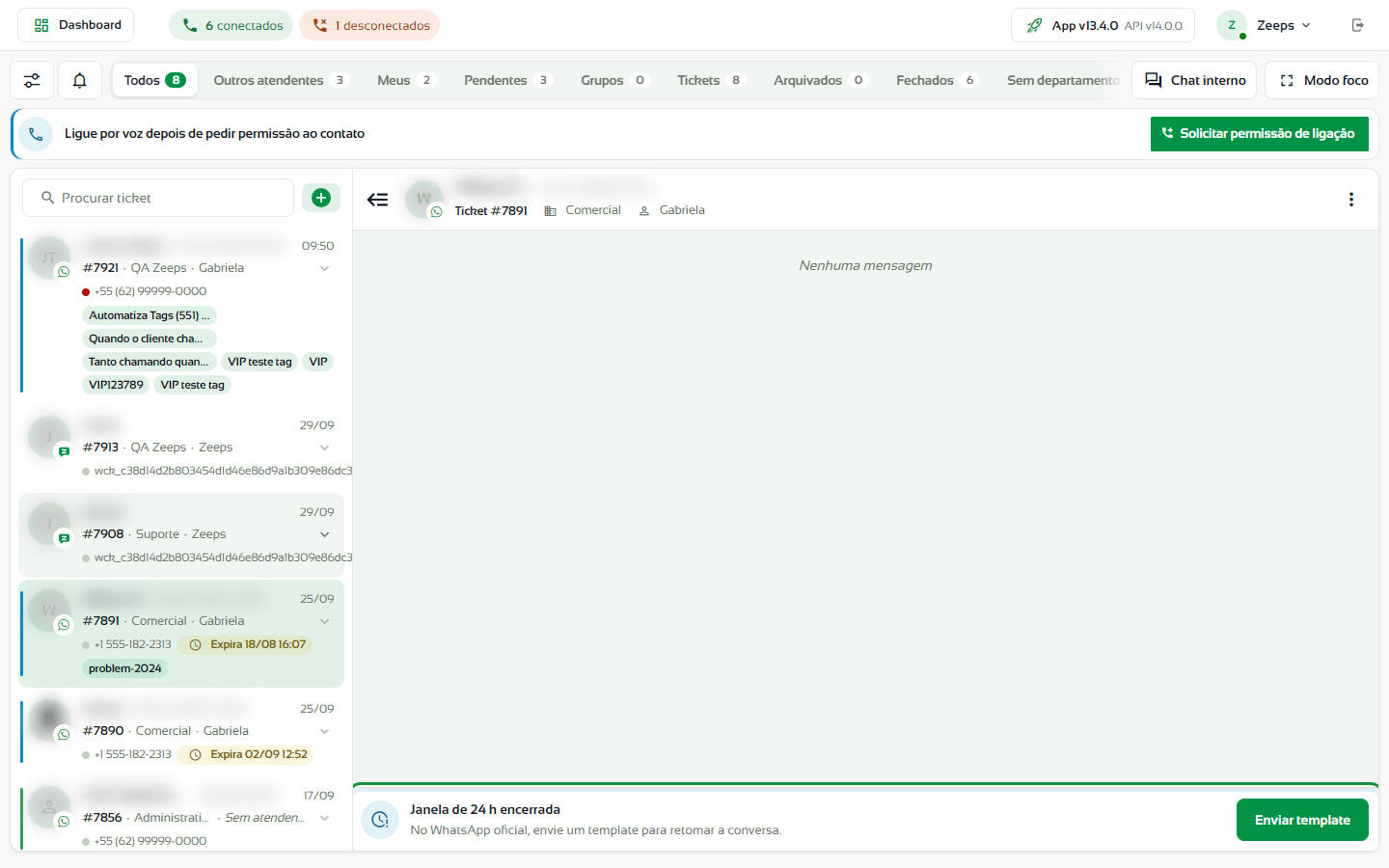Expand ticket #7913 chevron
Image resolution: width=1389 pixels, height=868 pixels.
click(325, 448)
